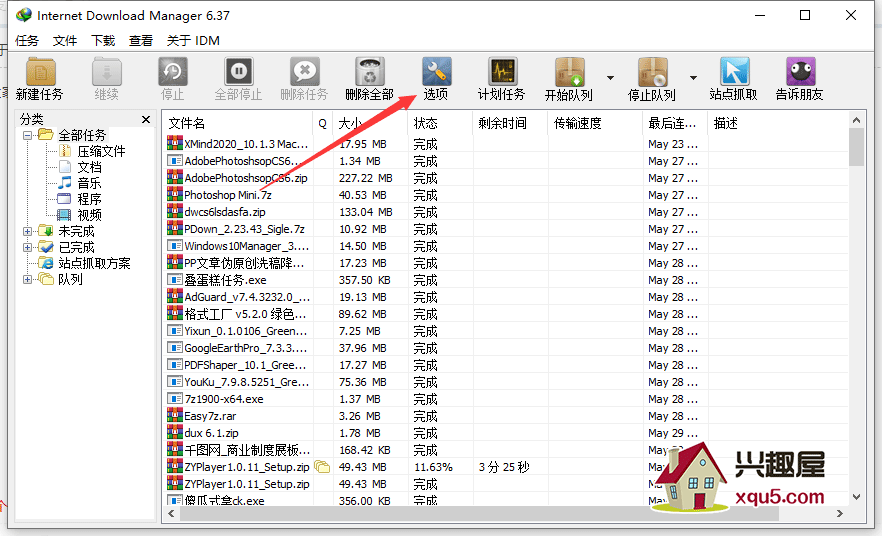Screen dimensions: 882x536
Task: Select the 格式工厂 v5.2.0 file row
Action: 506,314
